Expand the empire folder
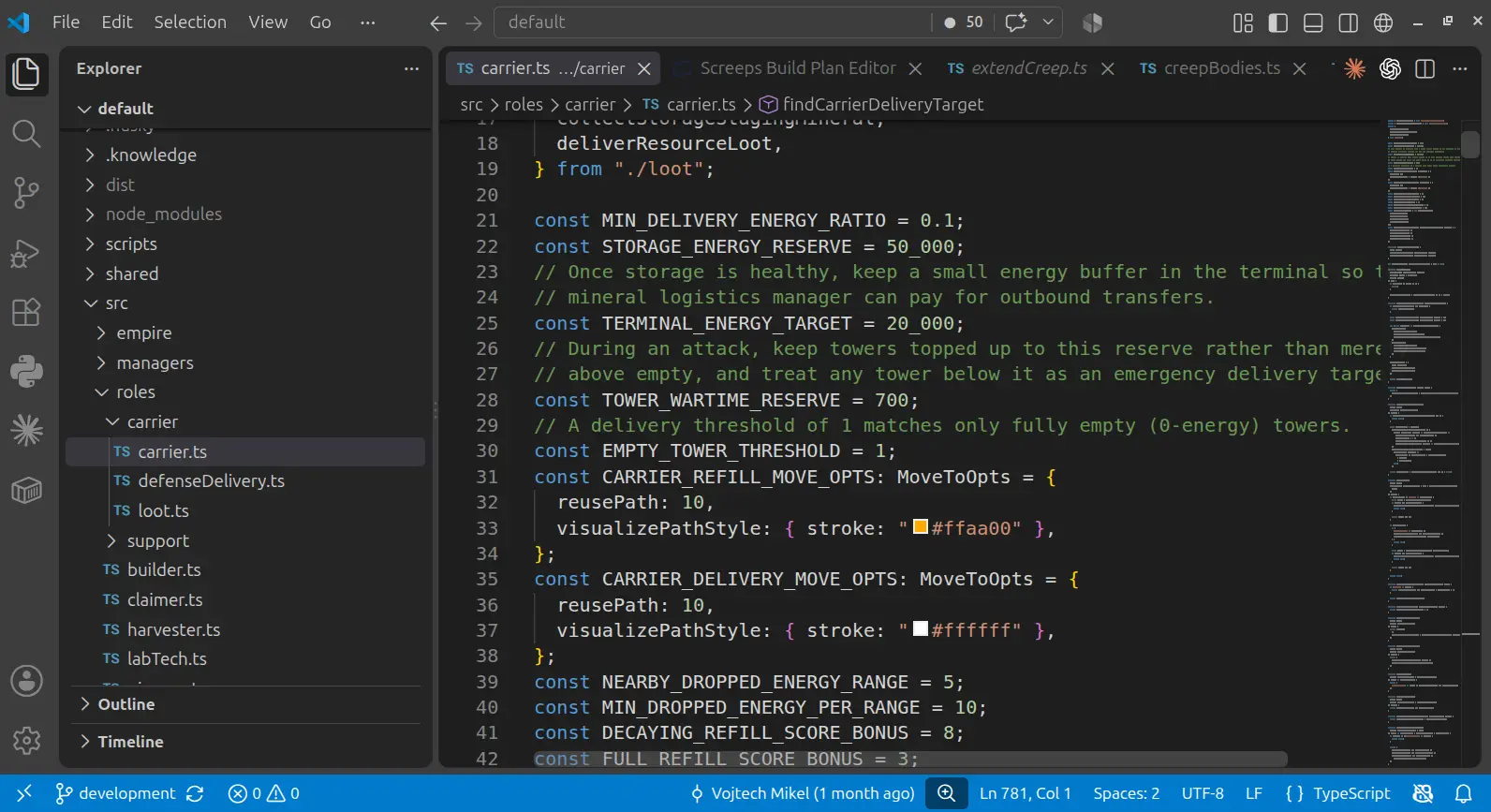This screenshot has width=1491, height=812. 101,332
